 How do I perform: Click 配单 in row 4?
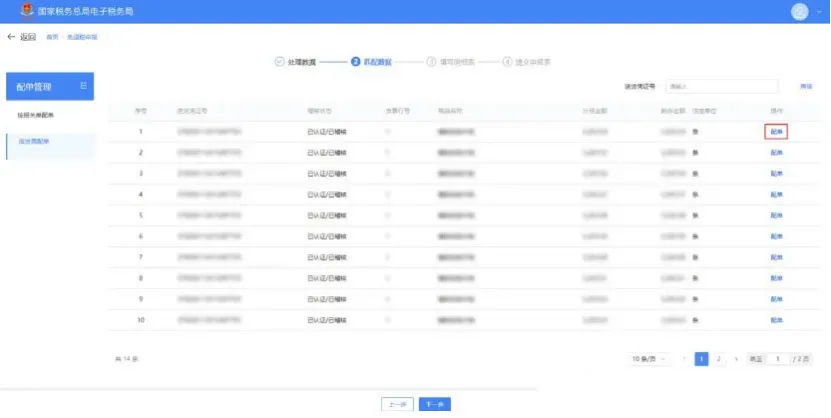coord(776,194)
